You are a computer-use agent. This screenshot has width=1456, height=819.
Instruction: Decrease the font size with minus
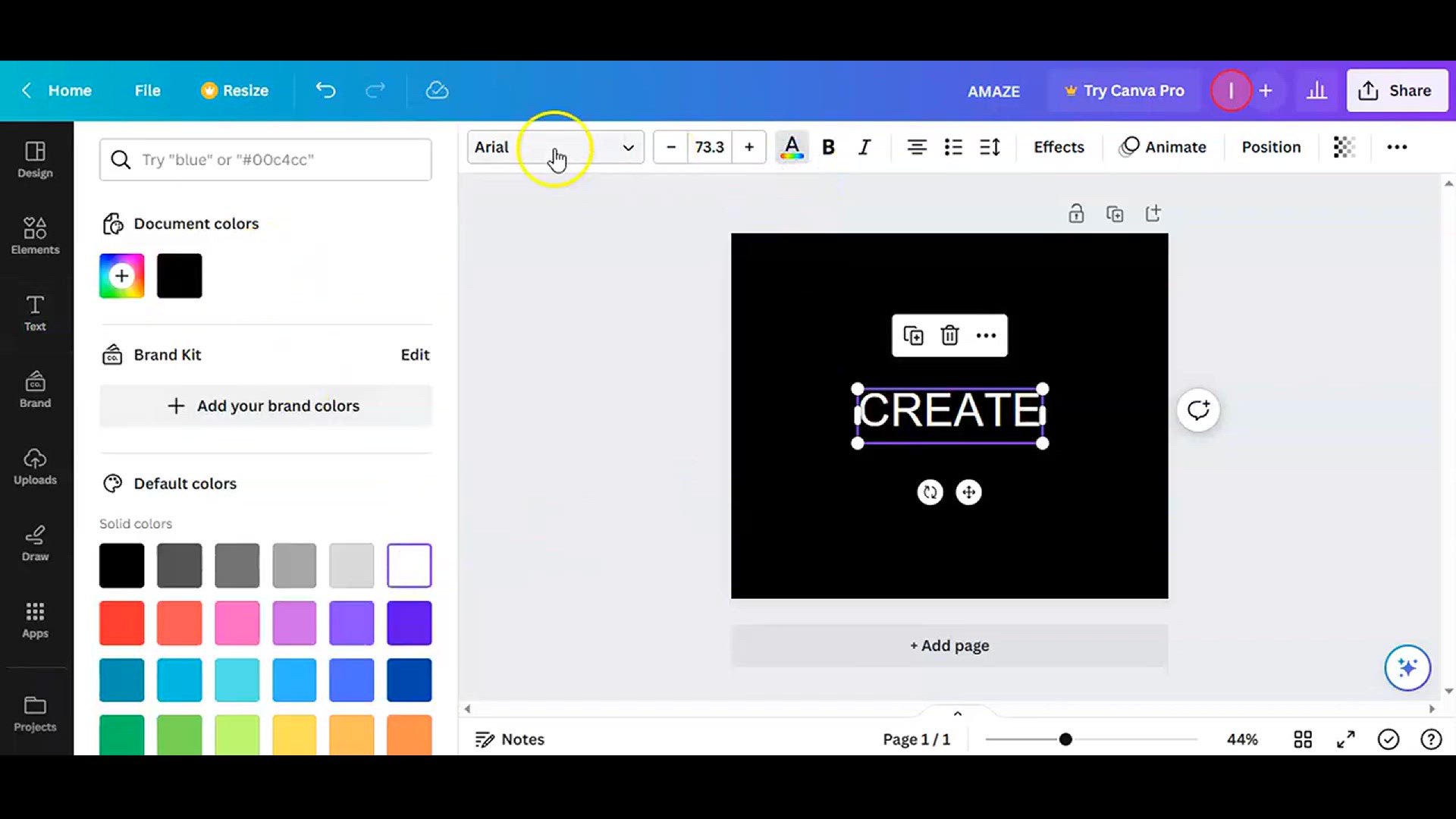pyautogui.click(x=671, y=147)
